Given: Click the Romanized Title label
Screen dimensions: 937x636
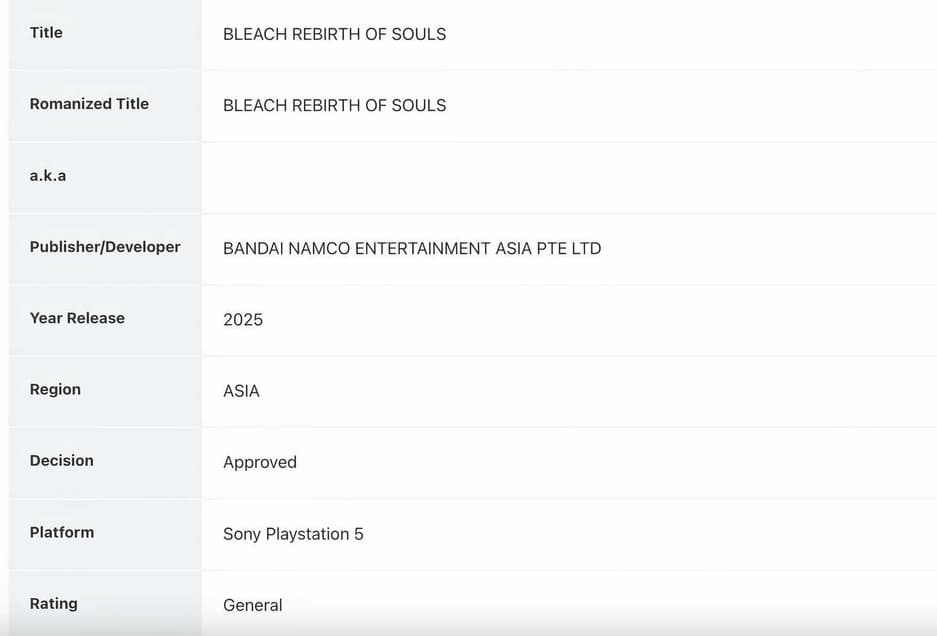Looking at the screenshot, I should click(x=89, y=104).
